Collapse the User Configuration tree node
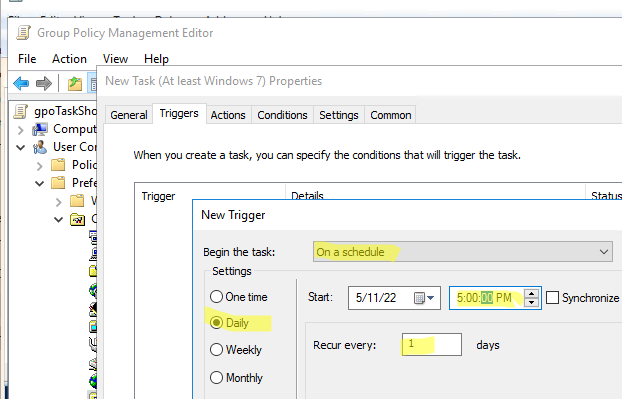The width and height of the screenshot is (622, 399). [x=21, y=148]
